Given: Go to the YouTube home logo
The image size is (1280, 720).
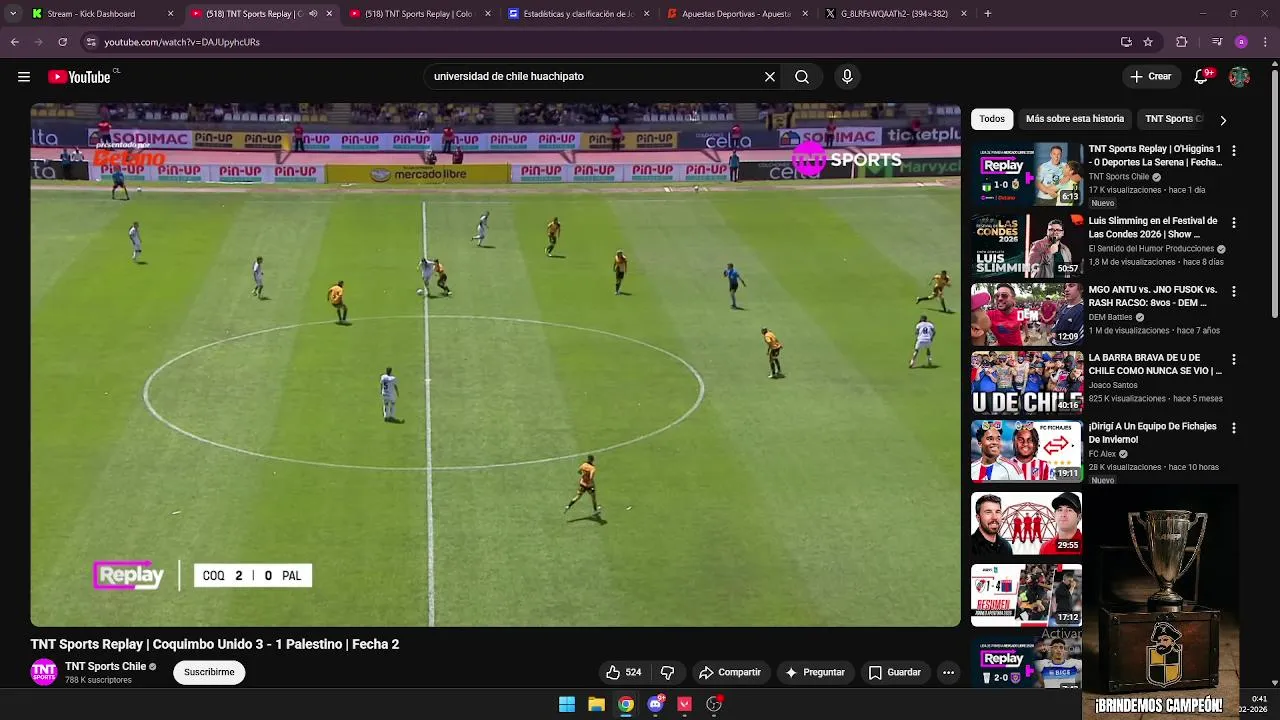Looking at the screenshot, I should click(79, 77).
